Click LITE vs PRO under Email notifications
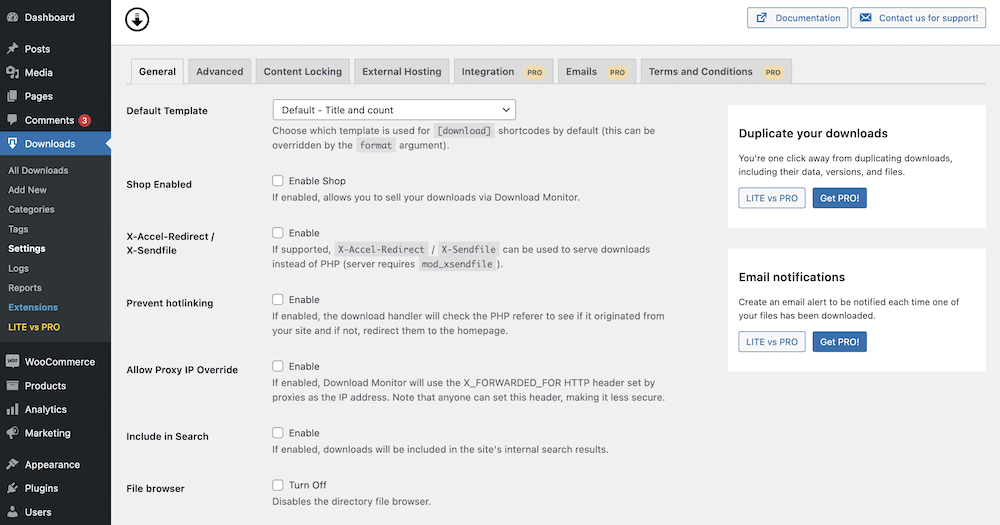The image size is (1000, 525). click(772, 342)
